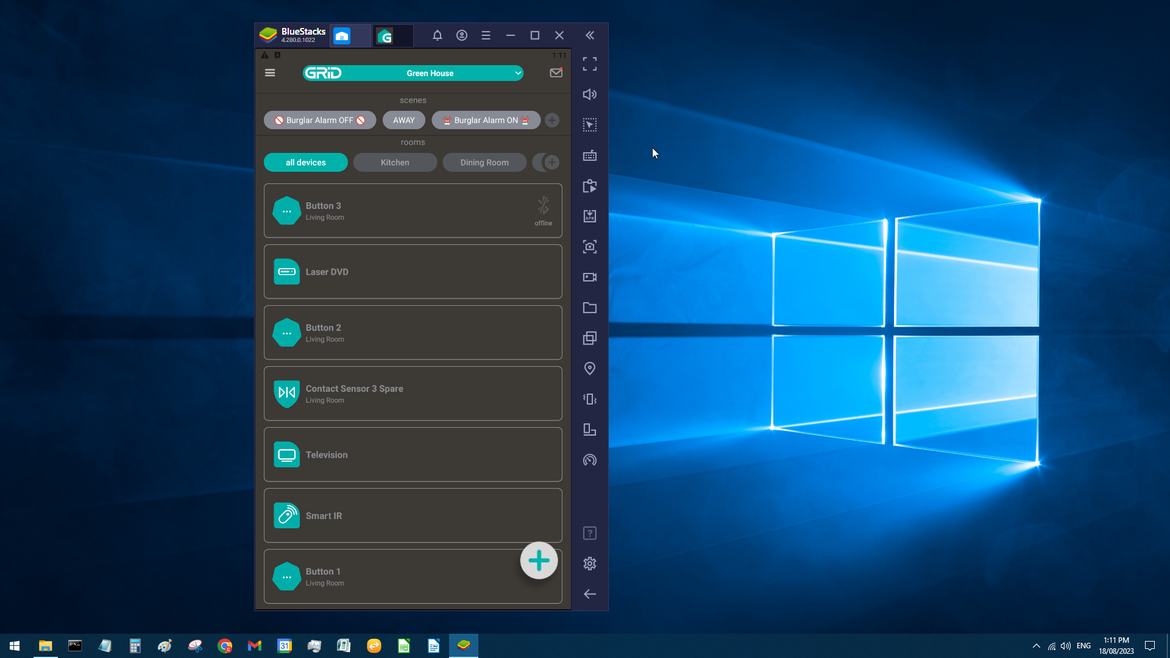Click the BlueStacks screenshot camera icon
The width and height of the screenshot is (1170, 658).
pyautogui.click(x=590, y=247)
